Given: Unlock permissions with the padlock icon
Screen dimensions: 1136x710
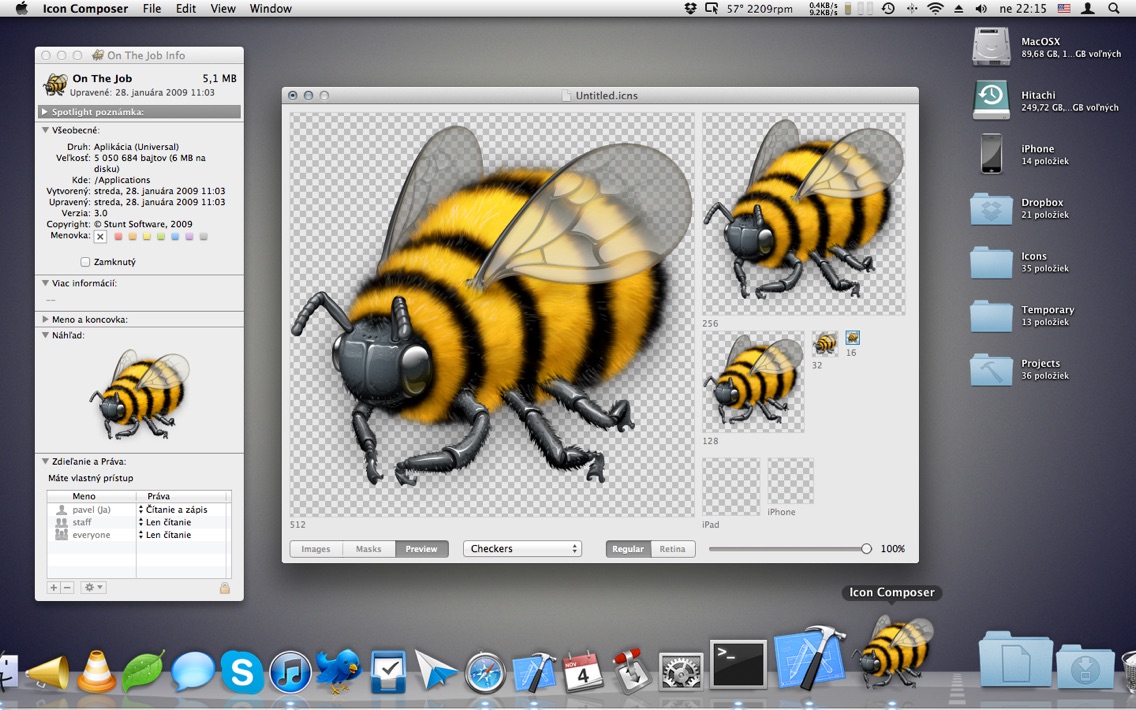Looking at the screenshot, I should 225,588.
